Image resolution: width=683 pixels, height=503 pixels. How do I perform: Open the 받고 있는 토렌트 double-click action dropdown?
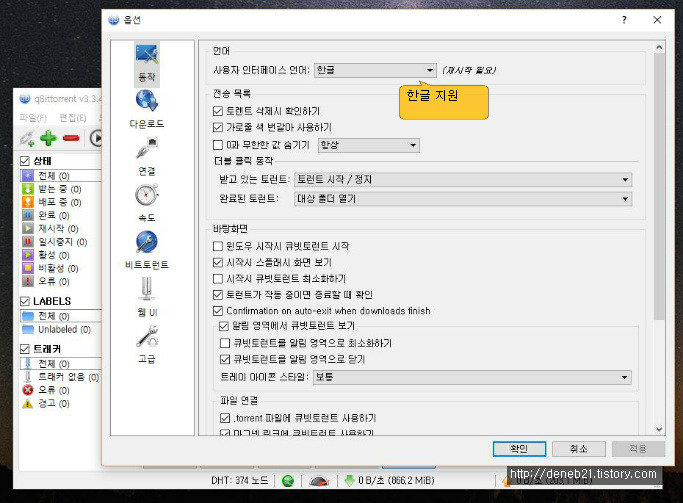(463, 179)
